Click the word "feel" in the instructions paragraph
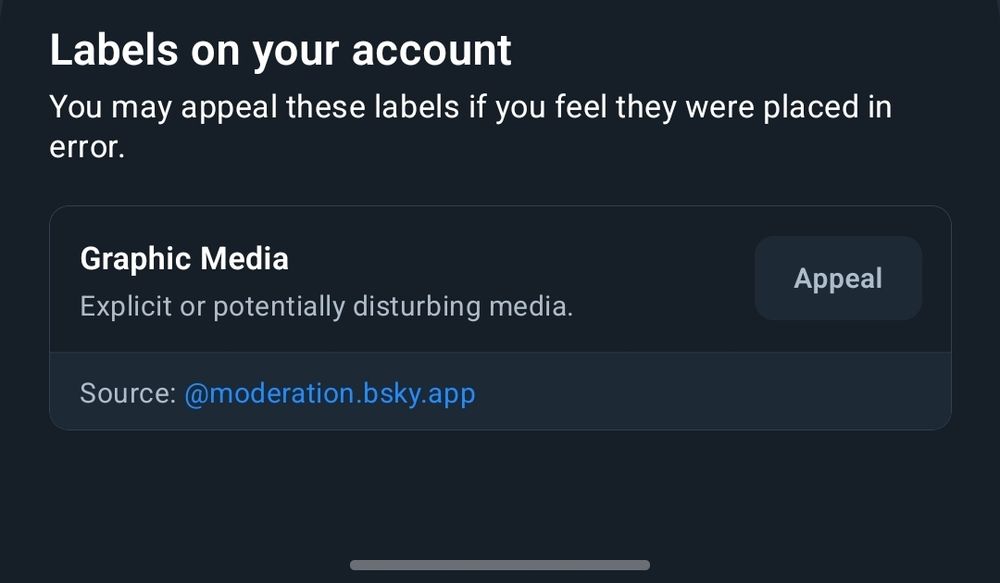This screenshot has height=583, width=1000. pos(580,107)
